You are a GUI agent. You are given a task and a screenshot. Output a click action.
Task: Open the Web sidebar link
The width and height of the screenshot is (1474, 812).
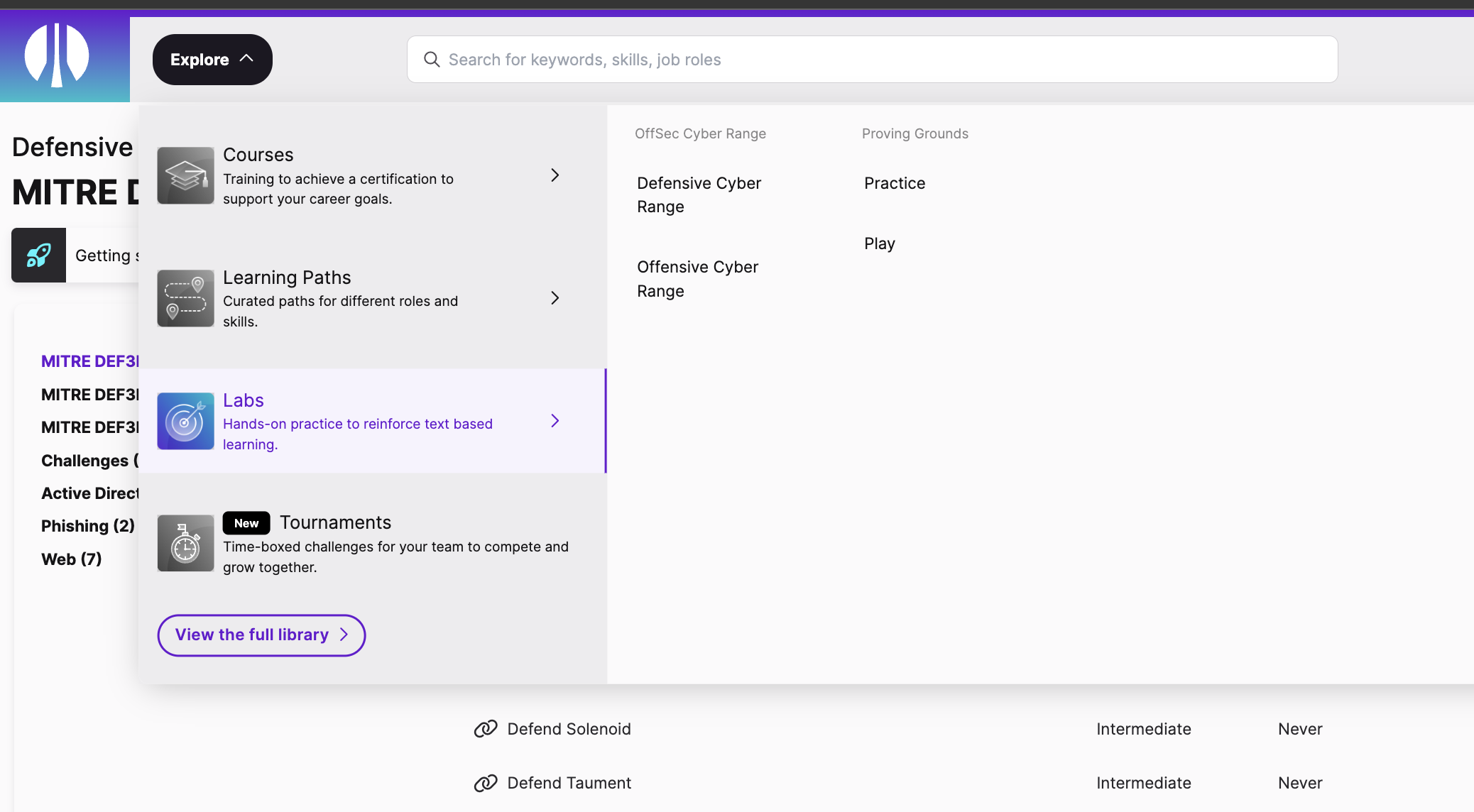click(x=71, y=559)
